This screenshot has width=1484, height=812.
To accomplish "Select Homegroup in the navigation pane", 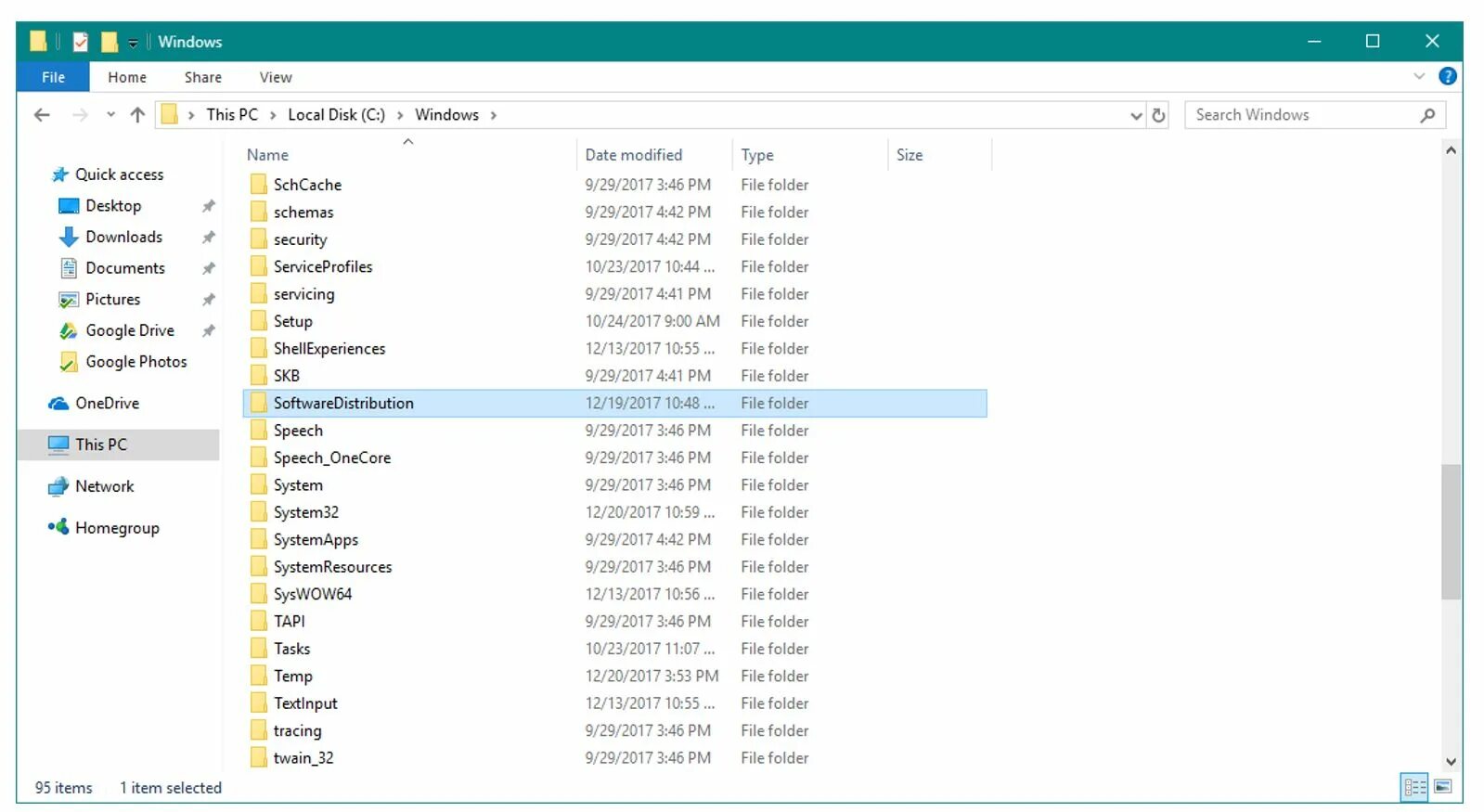I will (x=117, y=528).
